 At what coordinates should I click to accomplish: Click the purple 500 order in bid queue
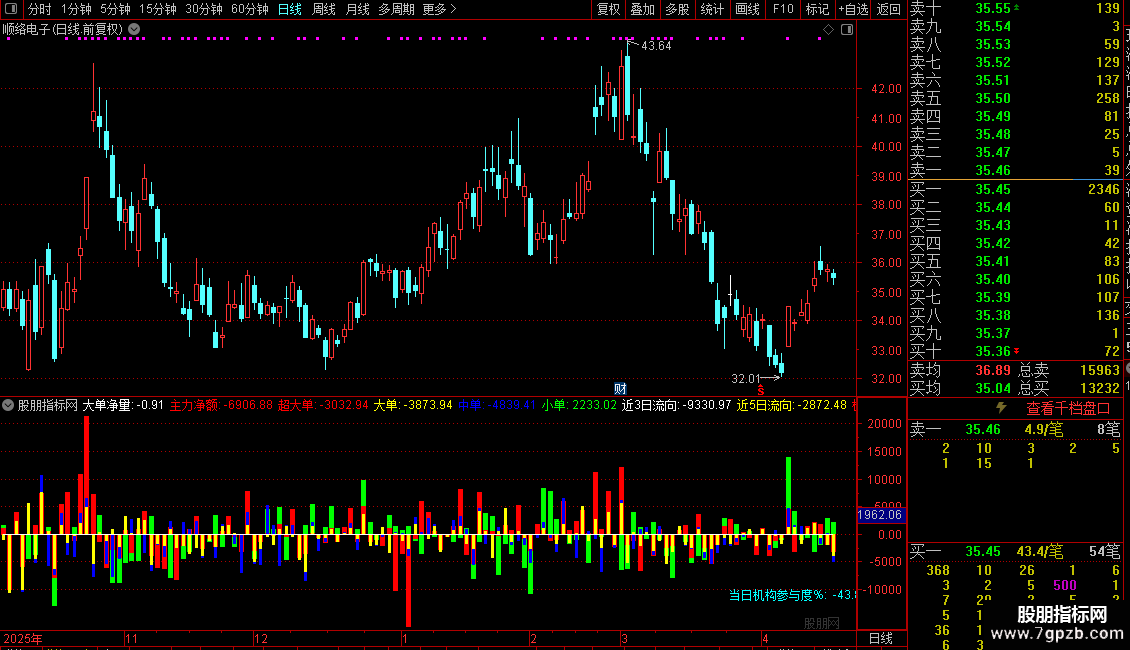(1064, 585)
